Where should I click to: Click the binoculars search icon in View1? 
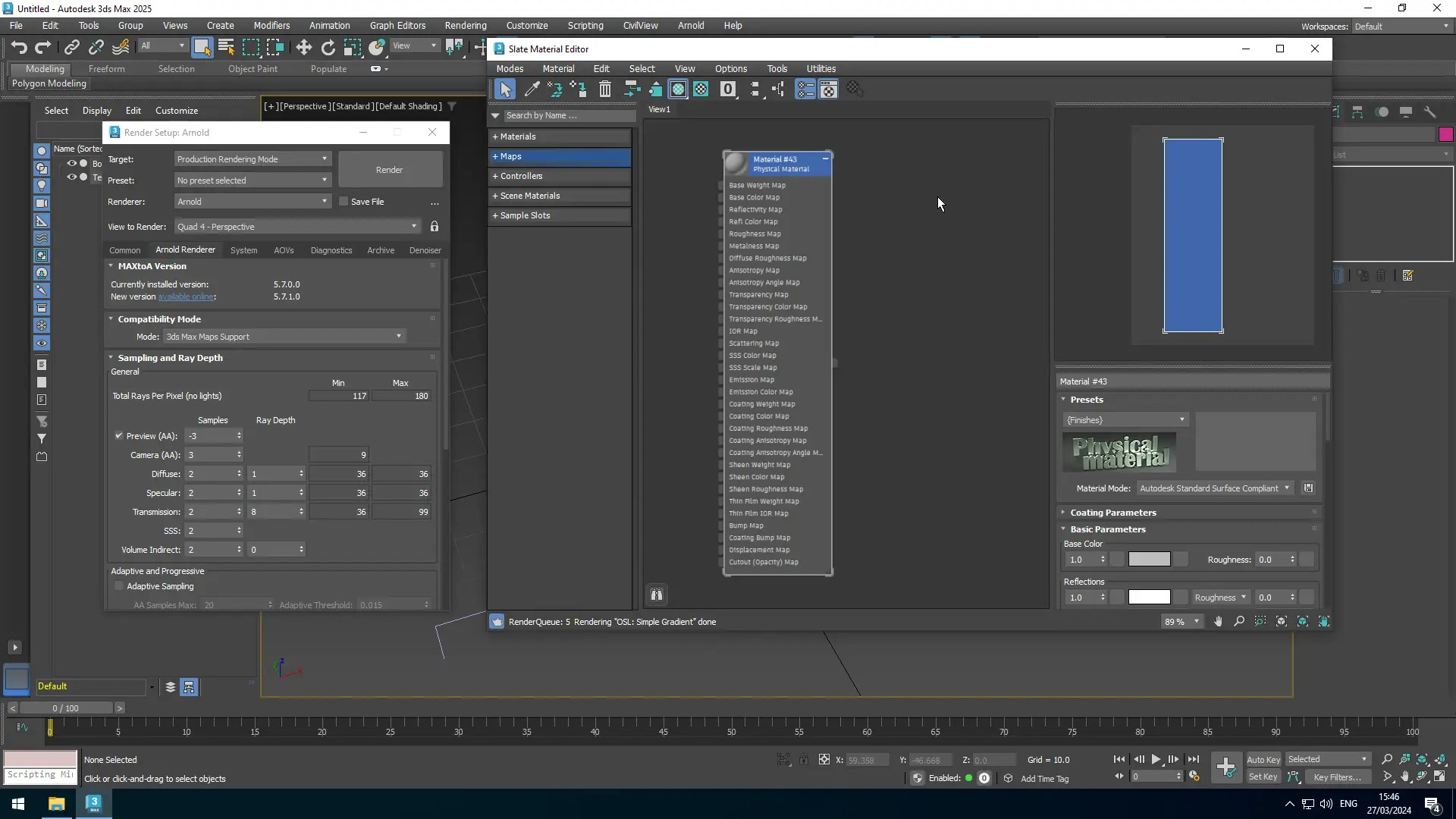657,595
